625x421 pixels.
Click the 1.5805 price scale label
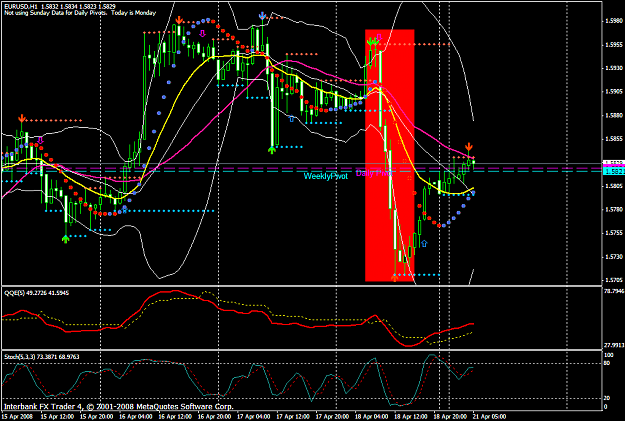614,186
